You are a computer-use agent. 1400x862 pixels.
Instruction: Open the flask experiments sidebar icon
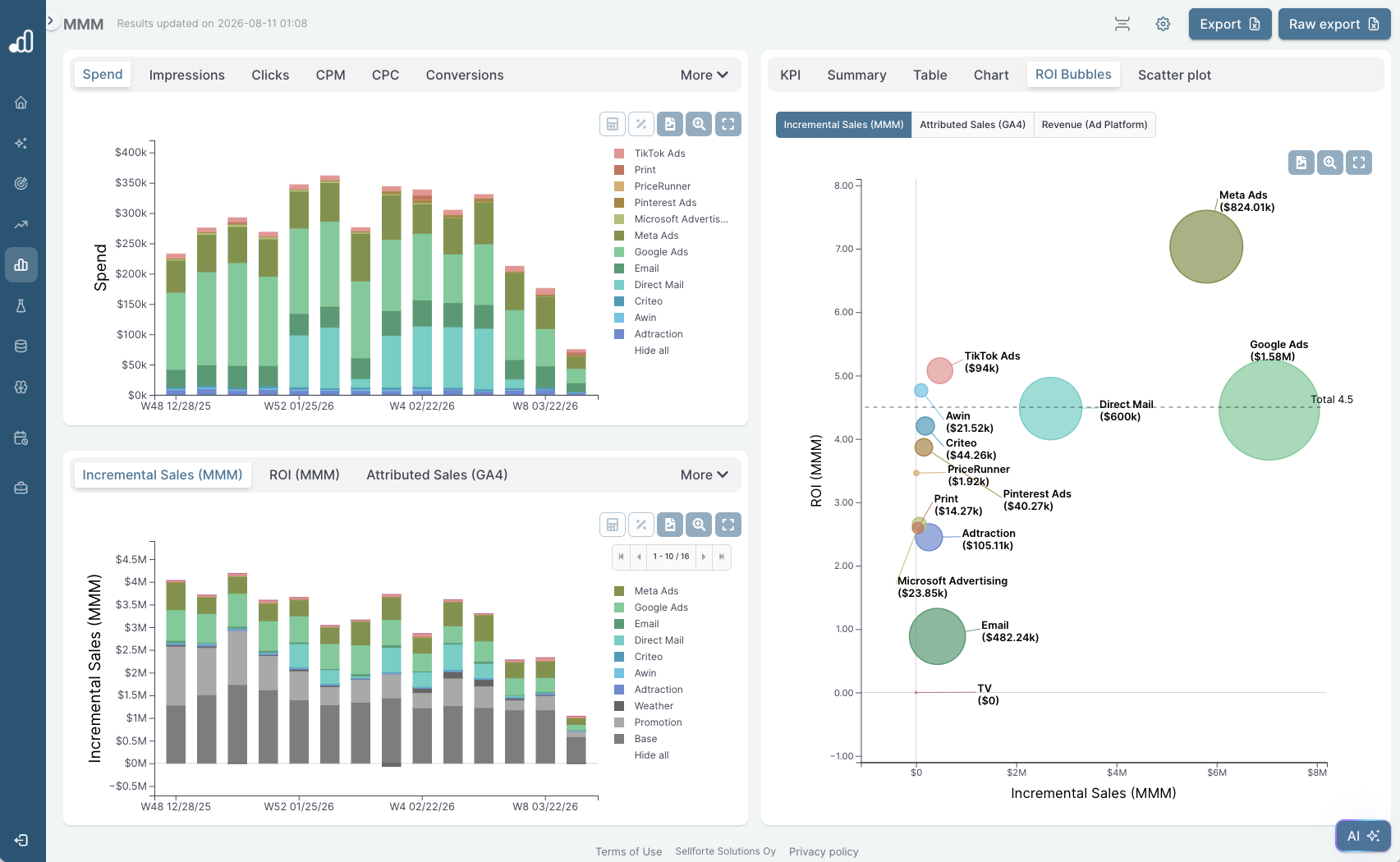[x=21, y=305]
